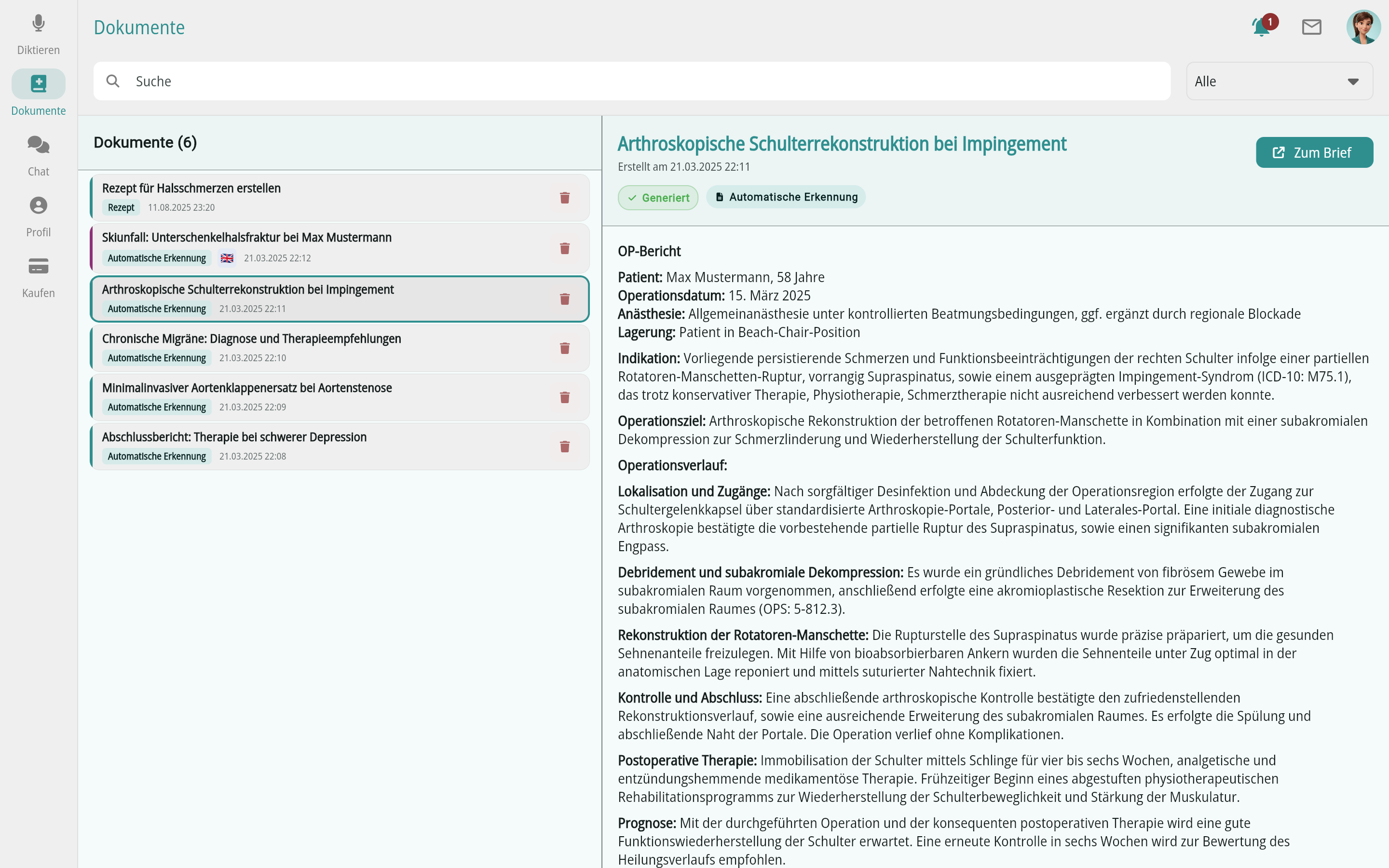1389x868 pixels.
Task: Click Automatische Erkennung tag on Migräne document
Action: pos(157,358)
